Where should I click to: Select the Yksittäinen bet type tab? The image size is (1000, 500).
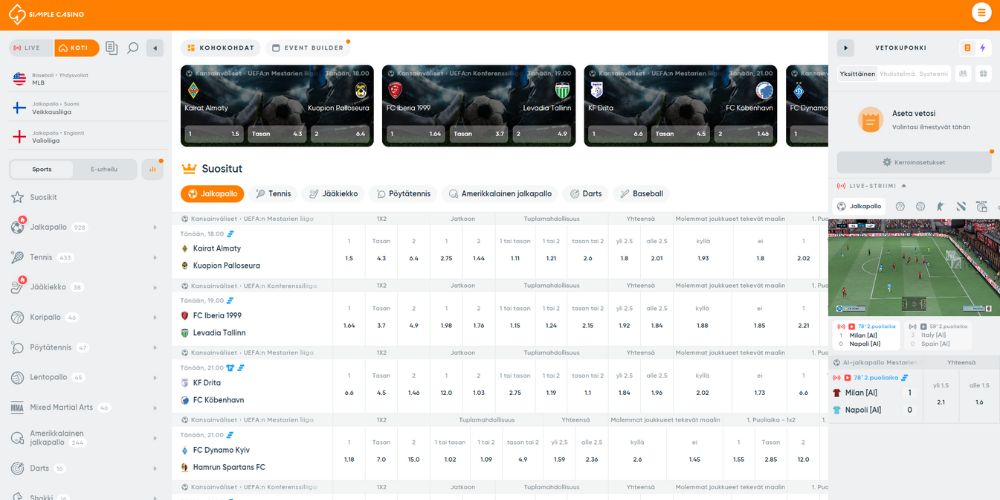coord(857,74)
